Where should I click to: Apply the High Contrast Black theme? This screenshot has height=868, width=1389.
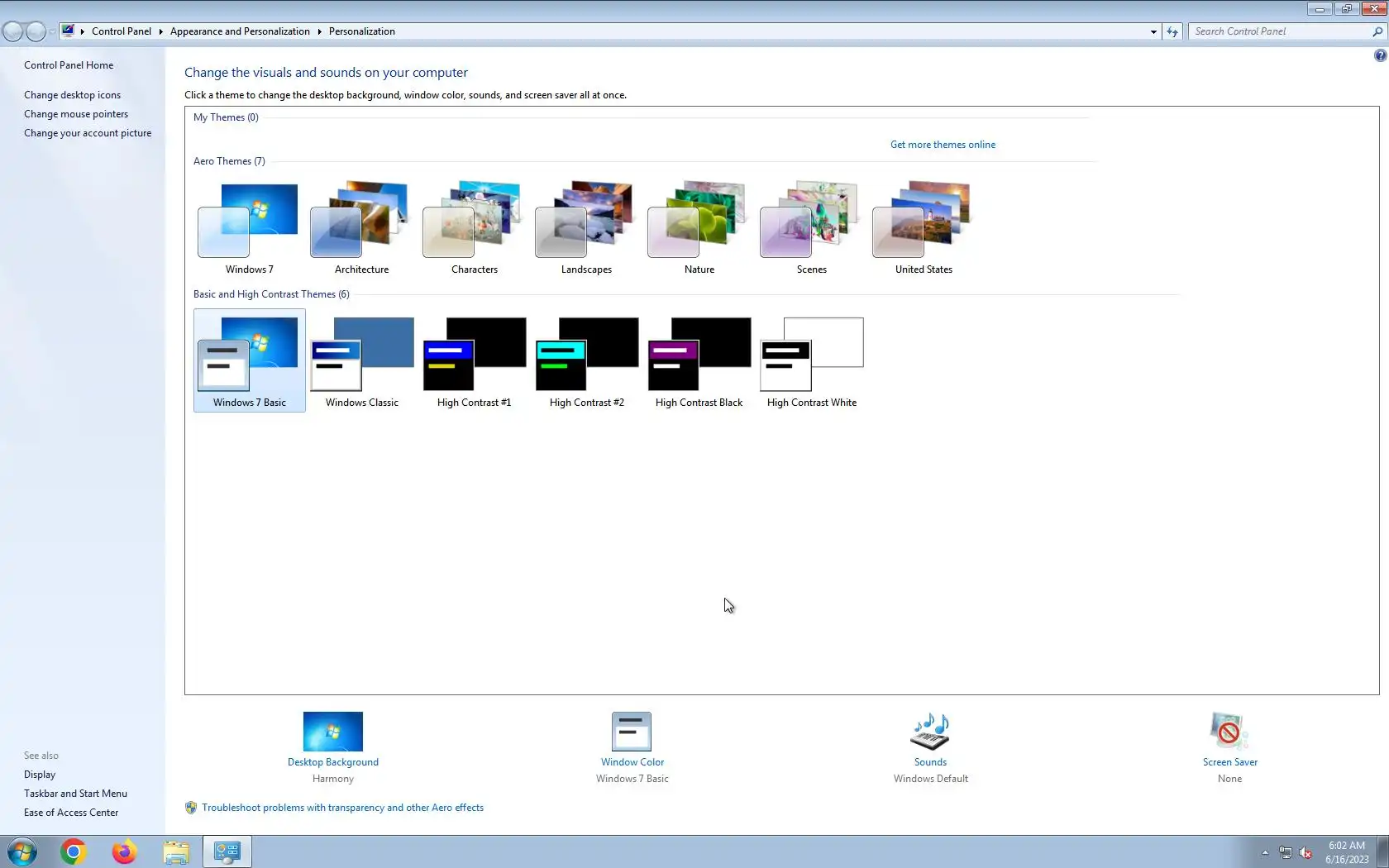[699, 360]
